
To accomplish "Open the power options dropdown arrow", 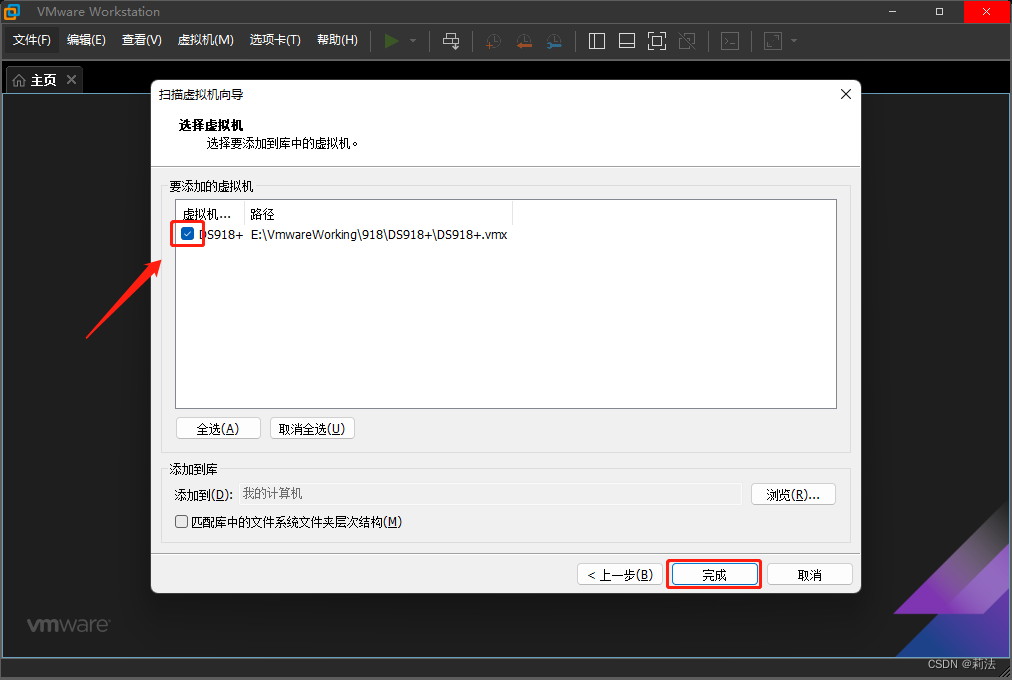I will click(413, 41).
